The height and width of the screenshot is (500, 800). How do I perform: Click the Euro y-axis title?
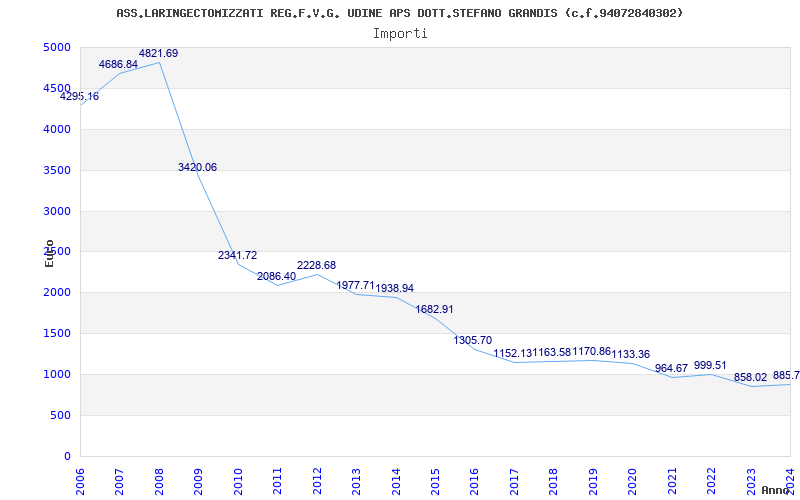click(49, 253)
